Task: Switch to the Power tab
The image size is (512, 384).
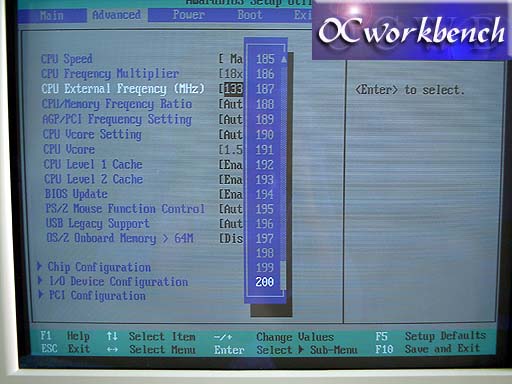Action: [x=188, y=15]
